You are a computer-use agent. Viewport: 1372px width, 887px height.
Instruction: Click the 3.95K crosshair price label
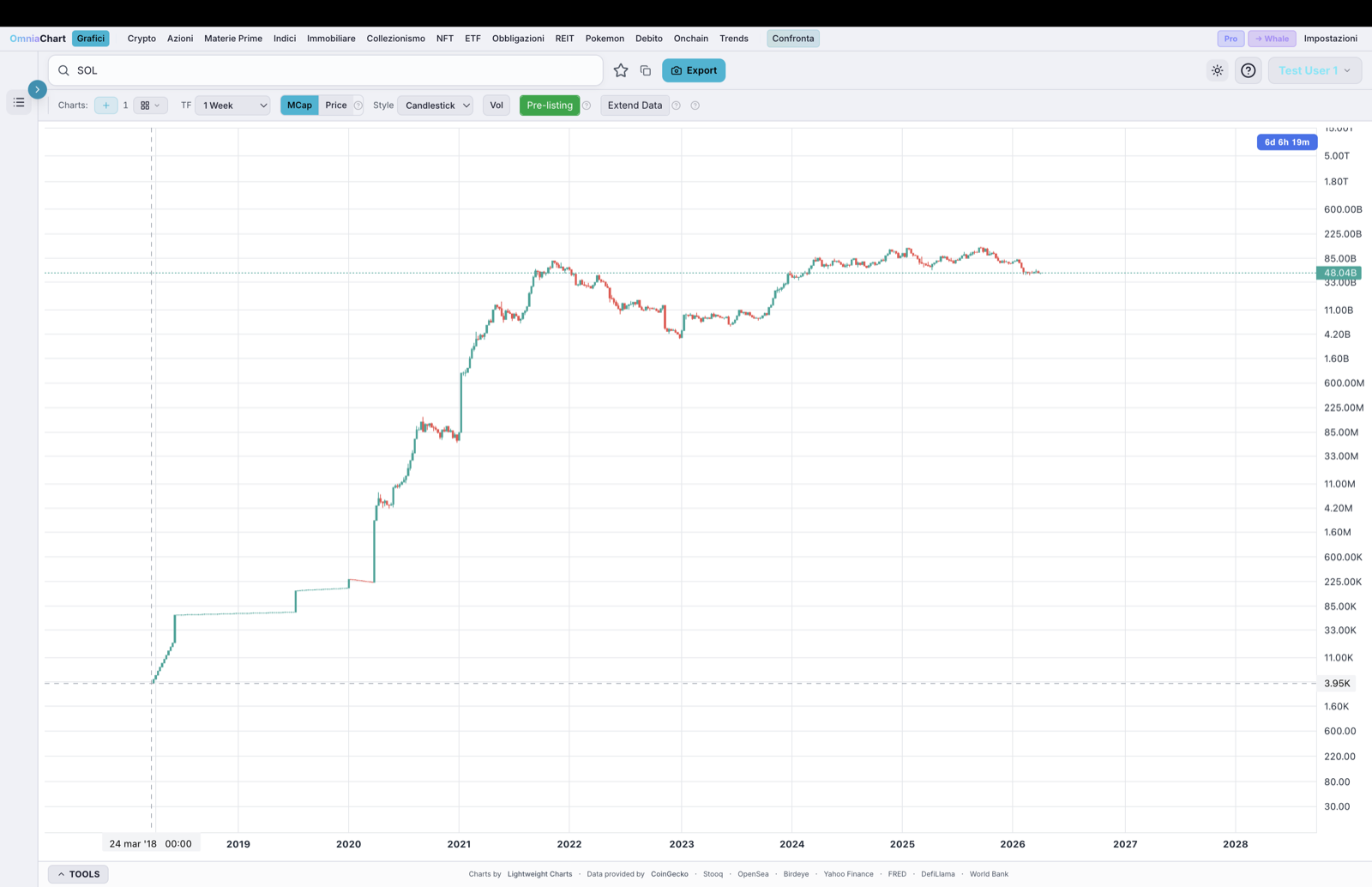[x=1337, y=684]
